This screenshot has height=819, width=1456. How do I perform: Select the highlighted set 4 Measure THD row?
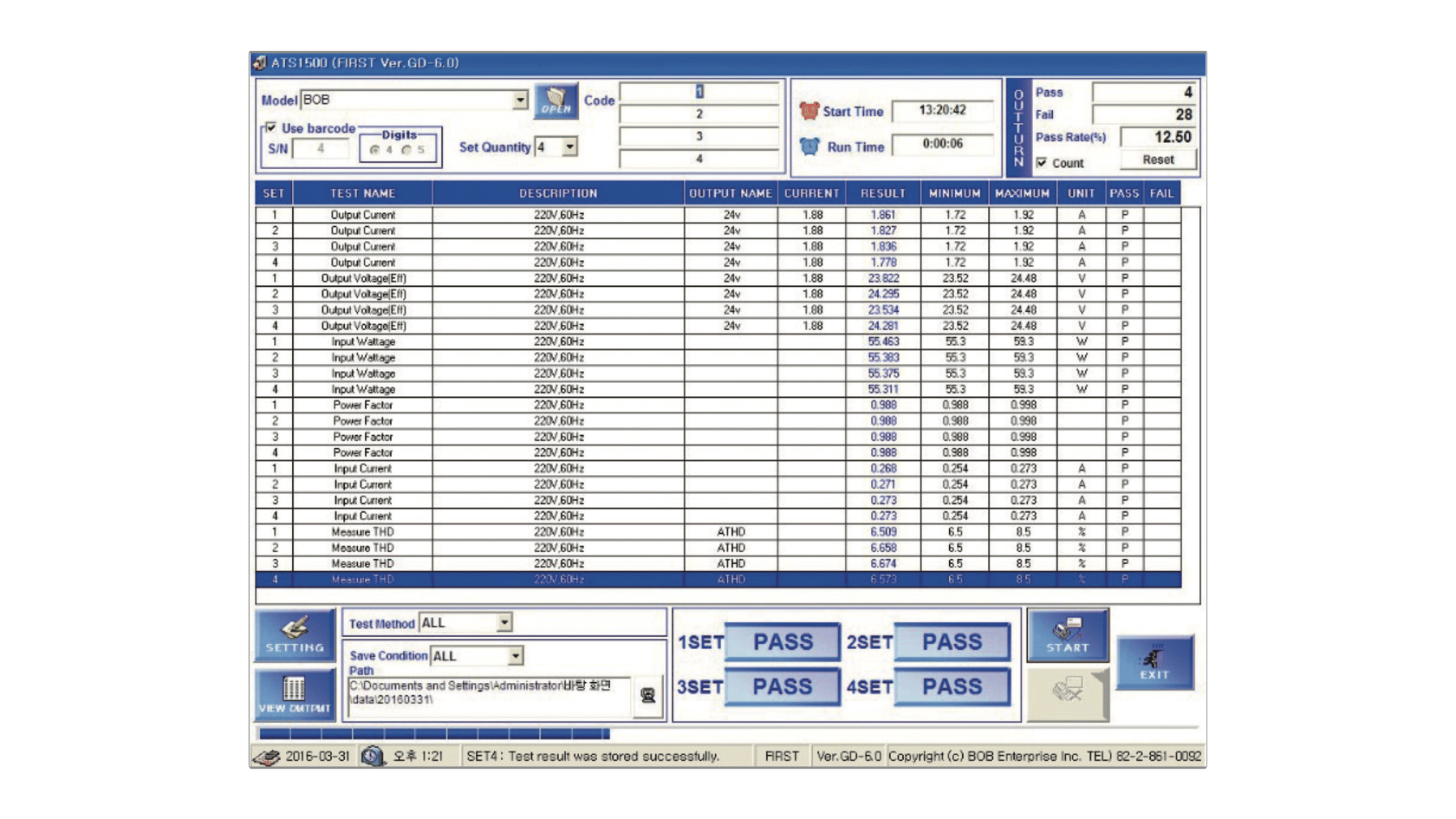pyautogui.click(x=718, y=580)
